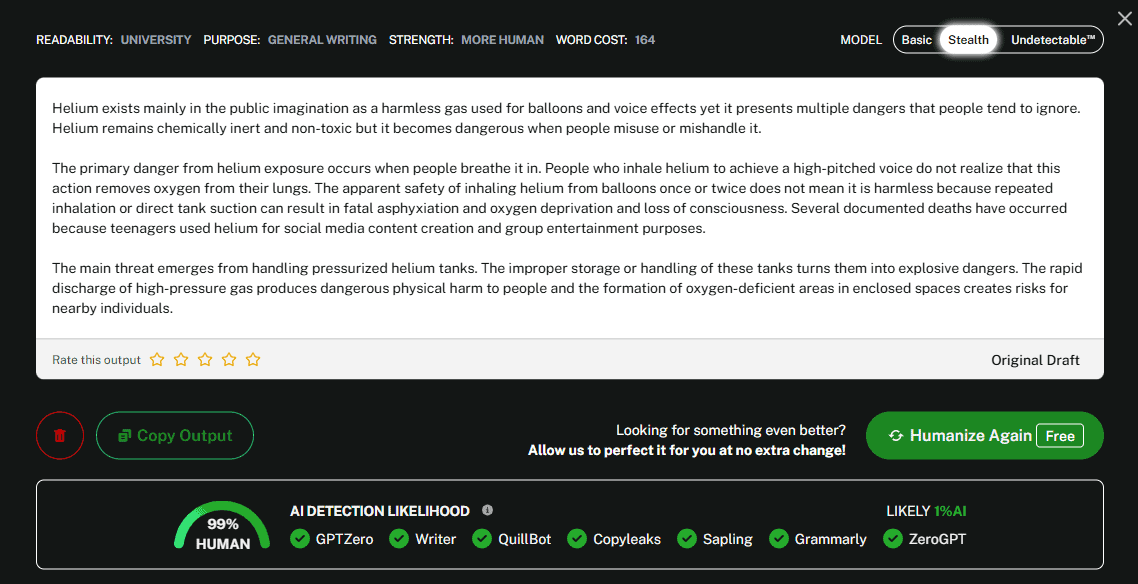Screen dimensions: 1138x584
Task: Click the AI DETECTION LIKELIHOOD heading
Action: (380, 511)
